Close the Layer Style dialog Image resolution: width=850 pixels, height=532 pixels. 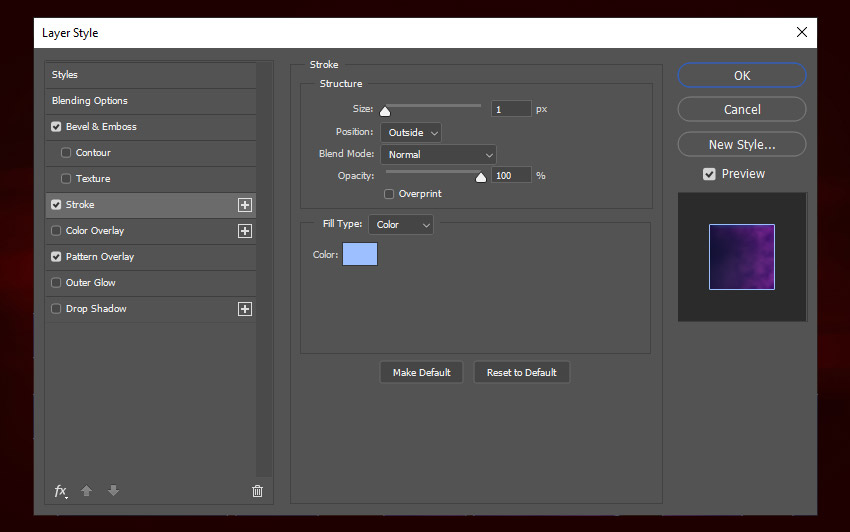click(801, 32)
